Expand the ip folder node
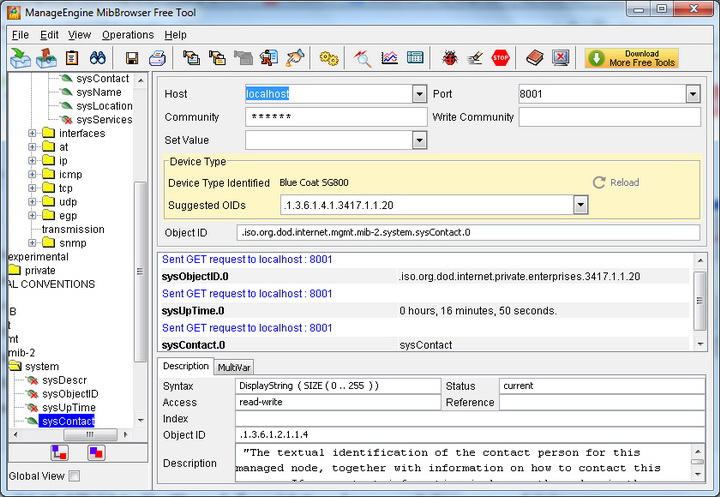The image size is (720, 497). 32,161
